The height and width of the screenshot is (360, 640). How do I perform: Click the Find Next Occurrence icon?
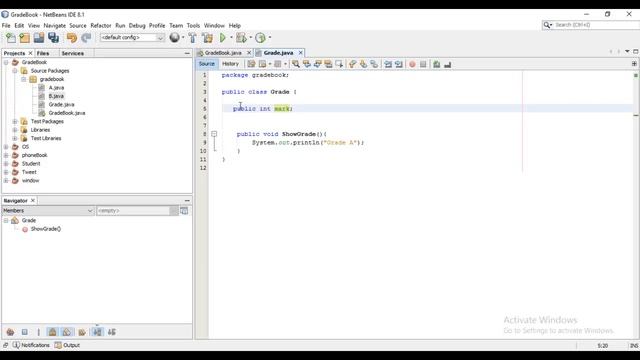coord(317,64)
